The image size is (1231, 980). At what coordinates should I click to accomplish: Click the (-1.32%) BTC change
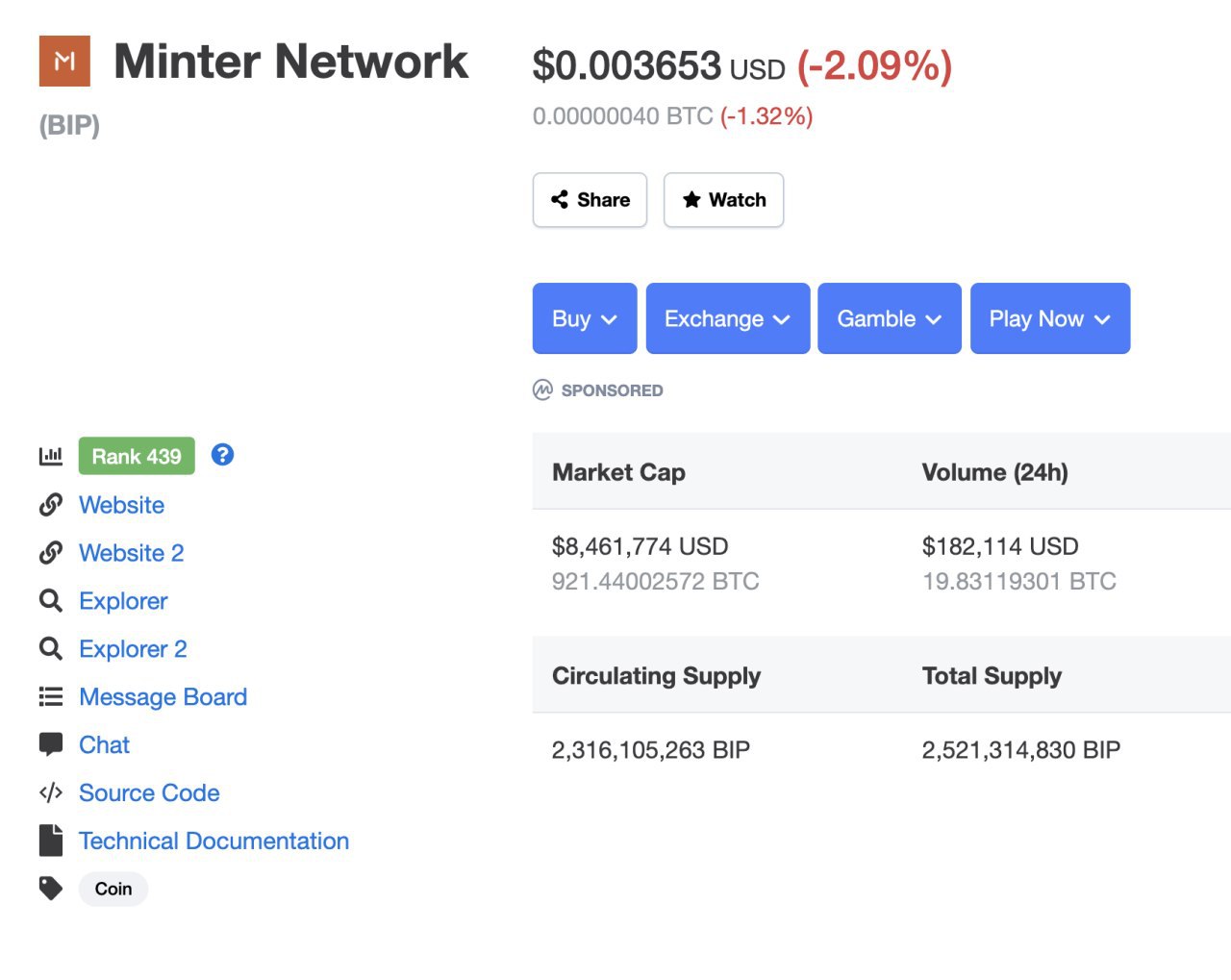tap(766, 116)
